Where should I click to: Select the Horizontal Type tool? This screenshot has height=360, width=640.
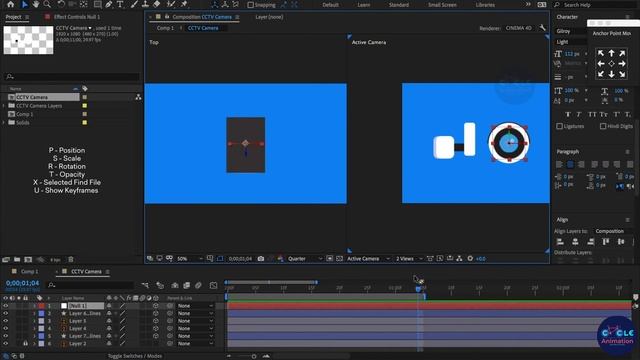[x=120, y=4]
